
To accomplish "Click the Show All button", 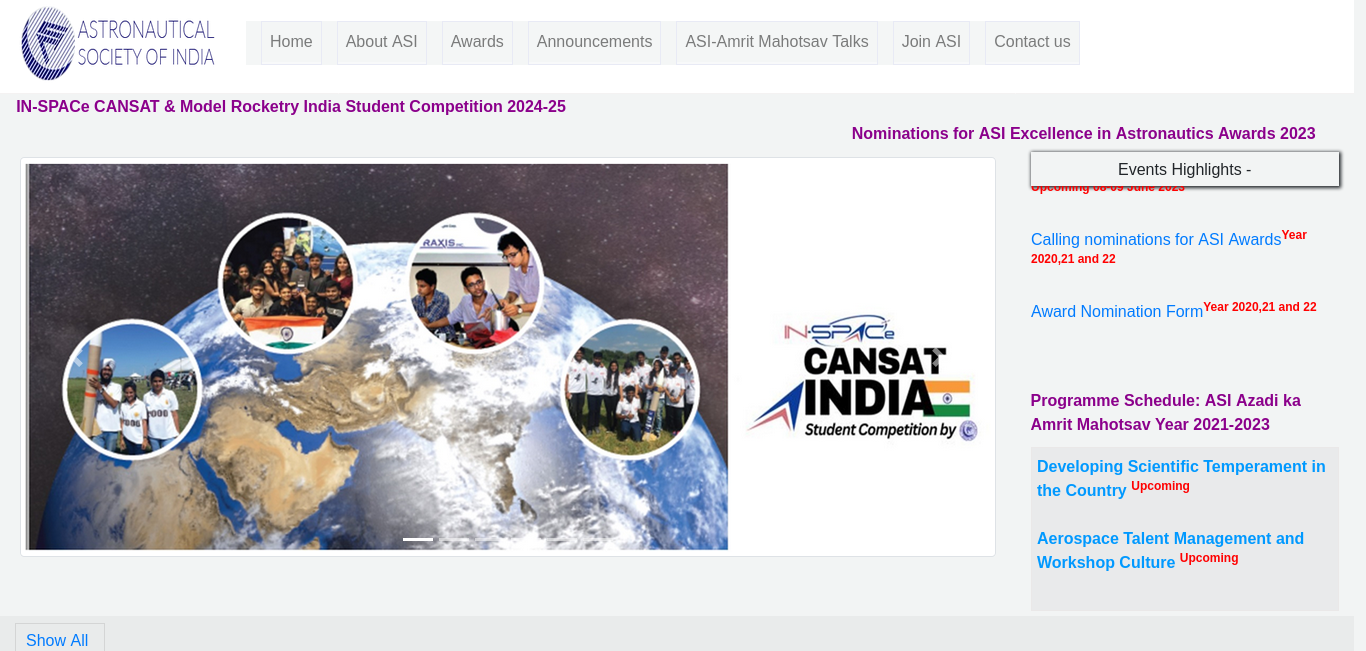I will pyautogui.click(x=57, y=639).
